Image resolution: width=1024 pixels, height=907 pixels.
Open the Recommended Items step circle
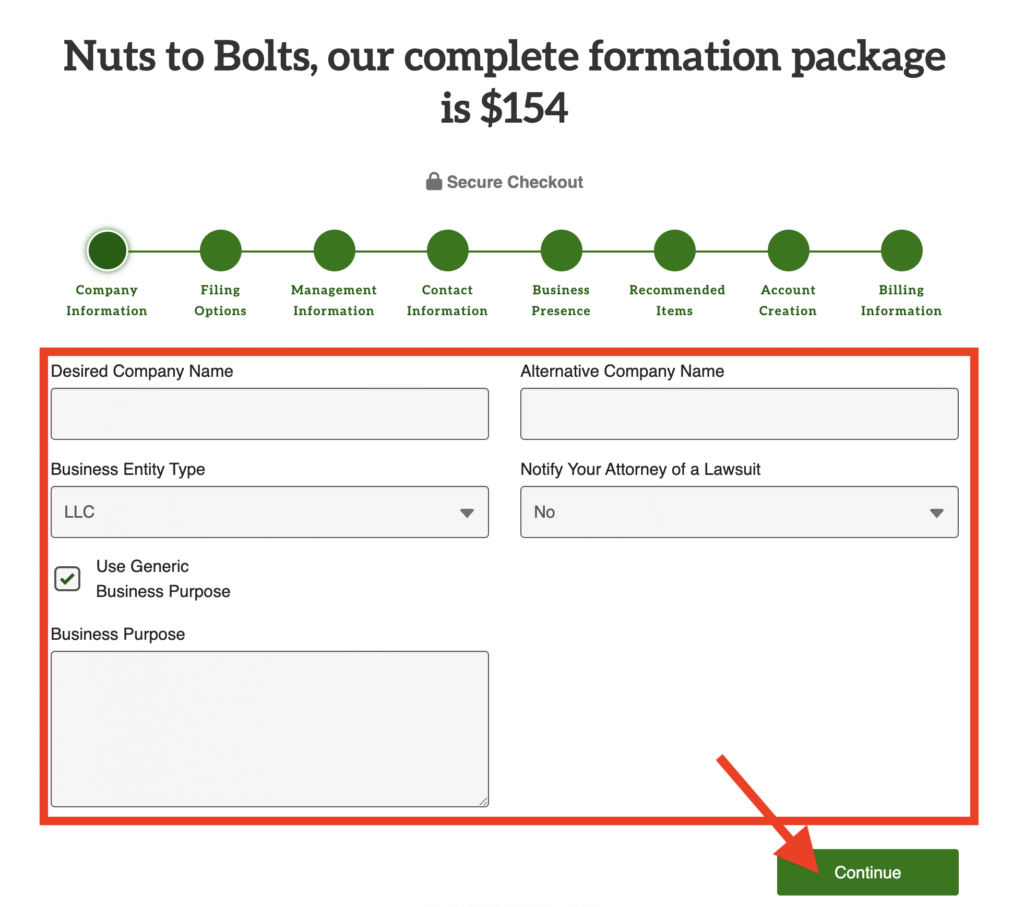click(x=675, y=250)
